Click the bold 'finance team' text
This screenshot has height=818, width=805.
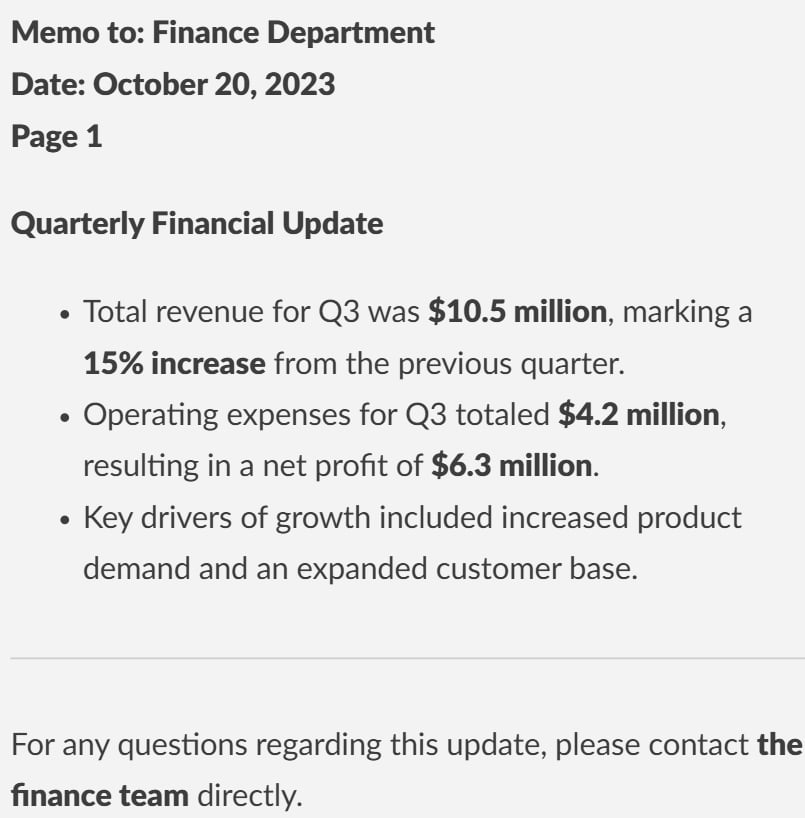100,796
